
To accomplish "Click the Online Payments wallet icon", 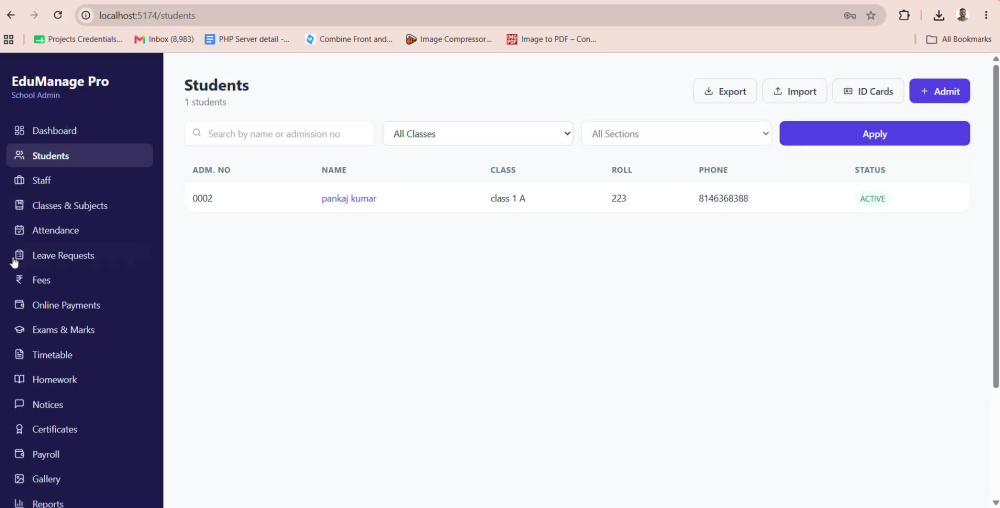I will [x=19, y=305].
